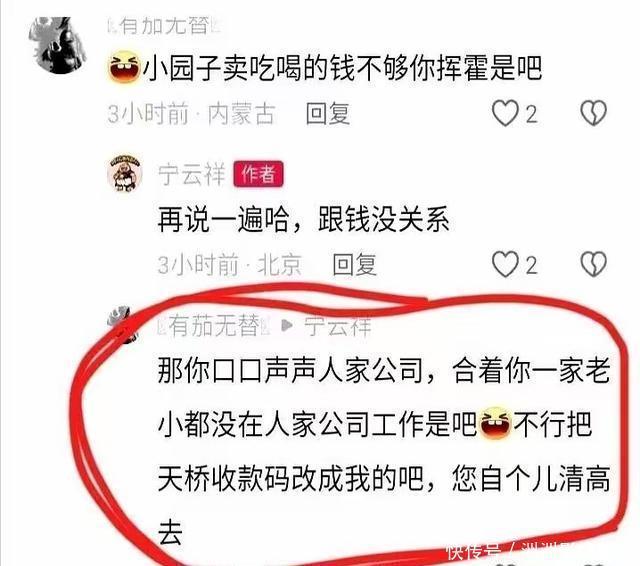This screenshot has width=640, height=566.
Task: Tap laughing emoji in circled comment
Action: (495, 424)
